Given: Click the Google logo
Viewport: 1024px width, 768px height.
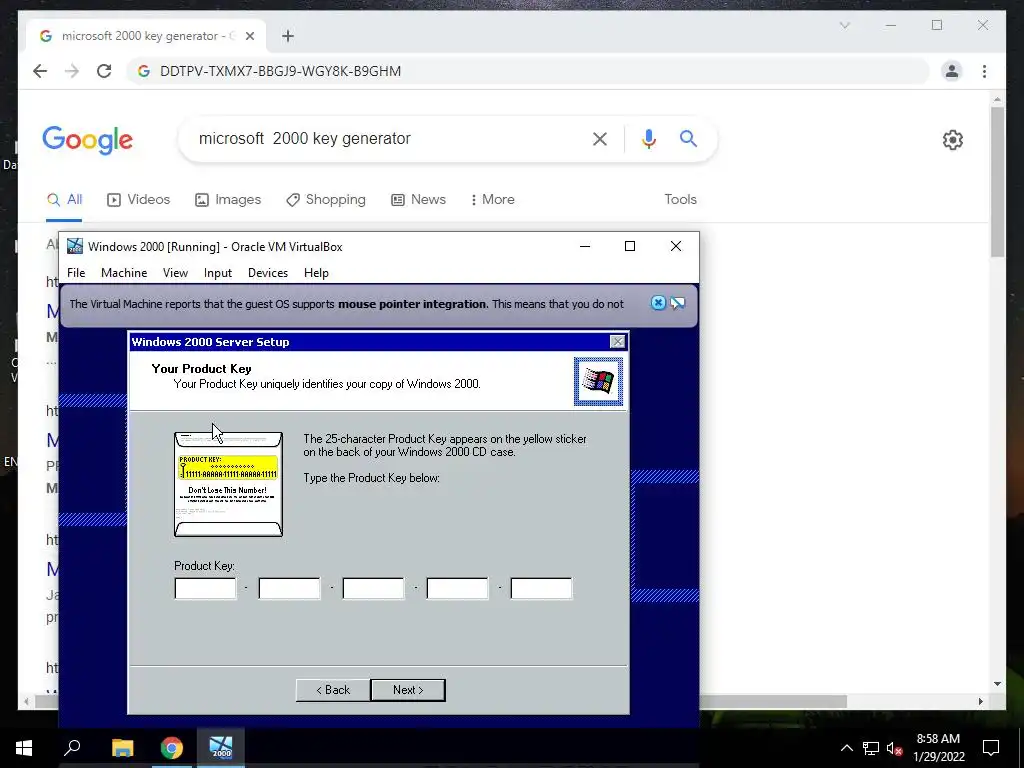Looking at the screenshot, I should (x=88, y=140).
